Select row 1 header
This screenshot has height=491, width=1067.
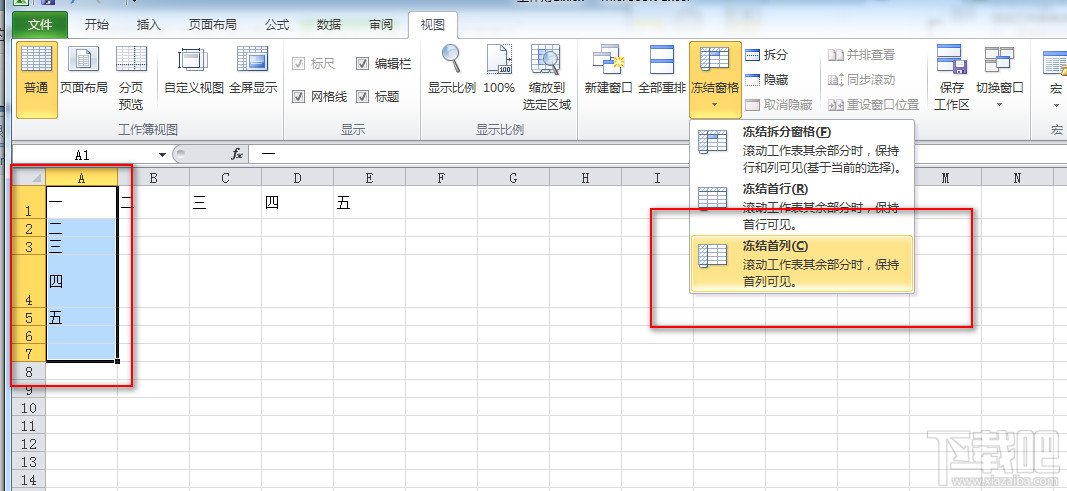click(x=29, y=203)
